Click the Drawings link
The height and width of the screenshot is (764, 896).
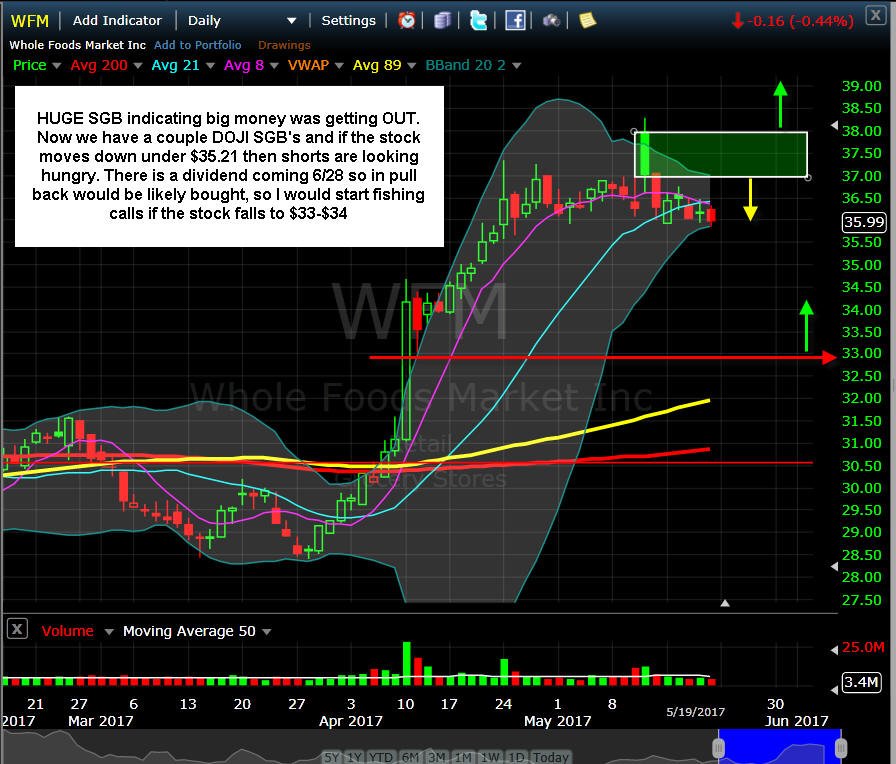point(284,45)
